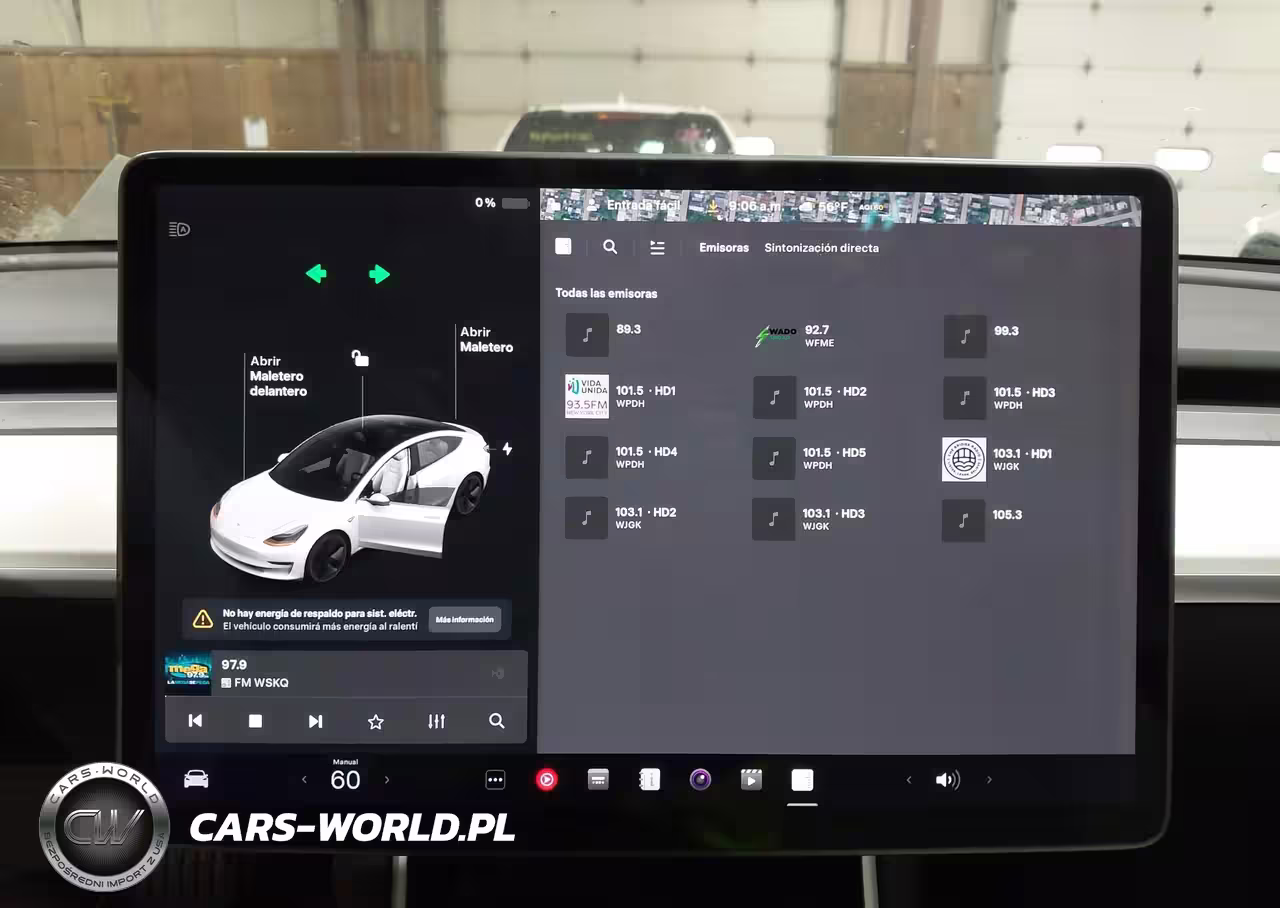
Task: Unlock the car via padlock icon
Action: coord(360,358)
